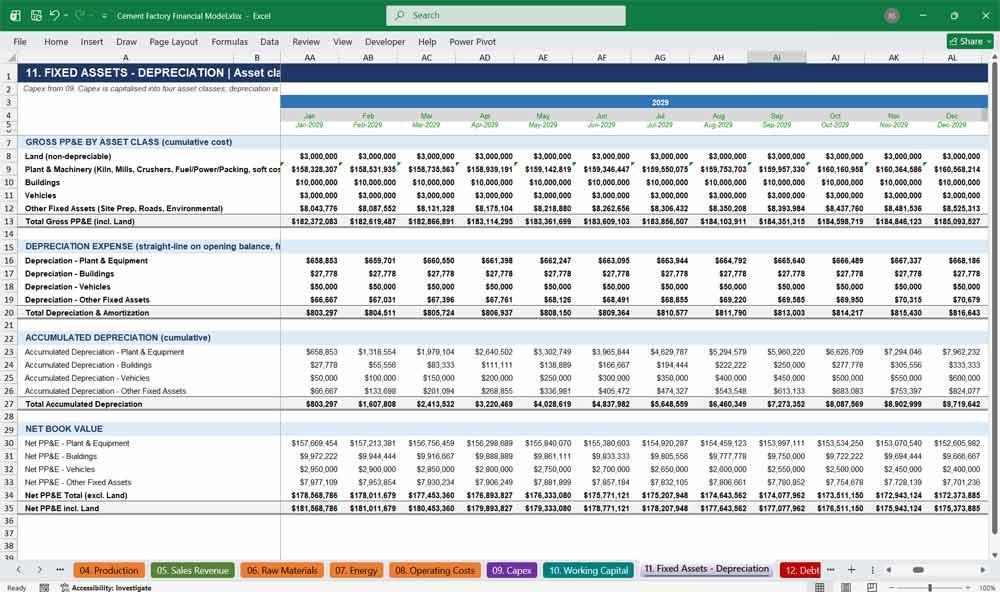Select column header AA
This screenshot has height=592, width=1000.
point(310,57)
